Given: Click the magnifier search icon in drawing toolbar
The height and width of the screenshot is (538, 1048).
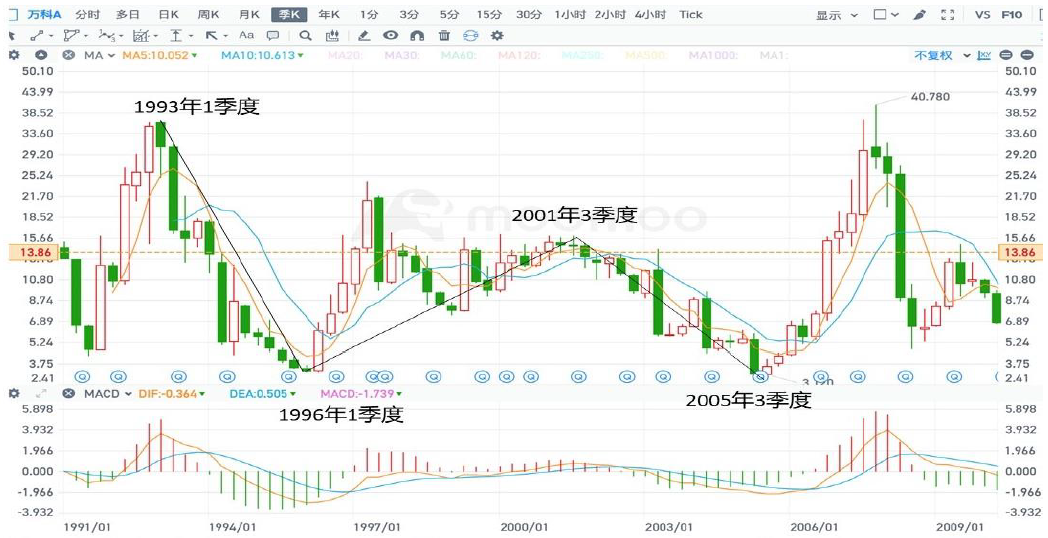Looking at the screenshot, I should point(306,35).
